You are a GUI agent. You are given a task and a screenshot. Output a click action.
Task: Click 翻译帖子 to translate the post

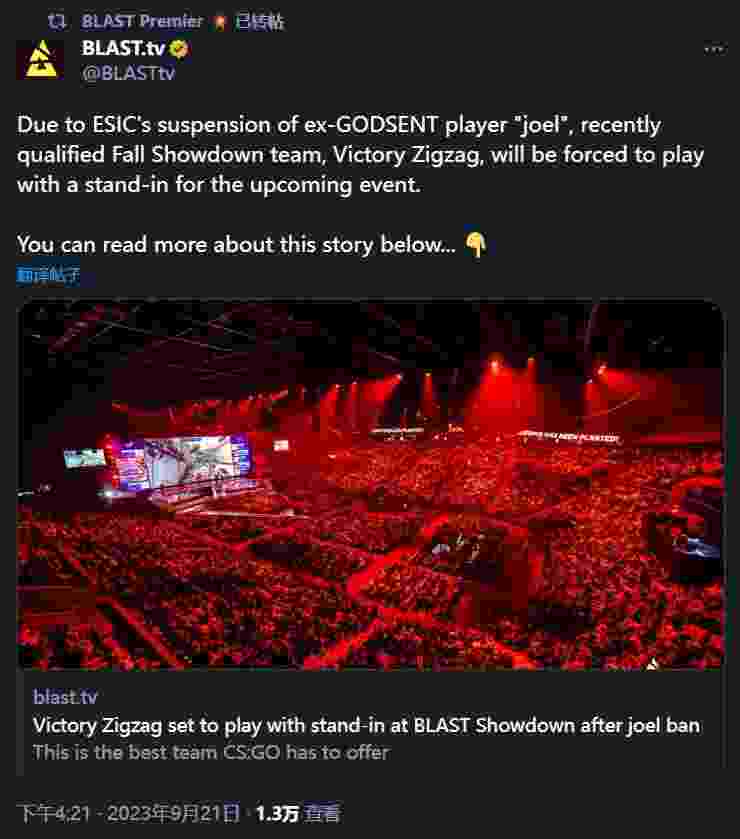49,275
